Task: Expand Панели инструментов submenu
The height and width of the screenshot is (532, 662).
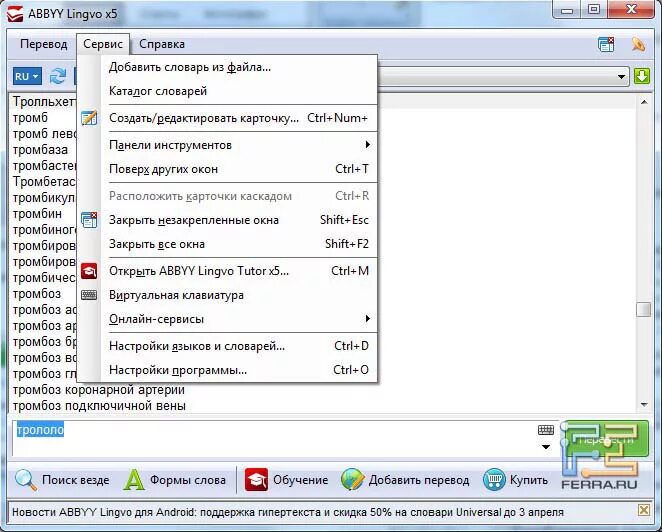Action: tap(239, 145)
